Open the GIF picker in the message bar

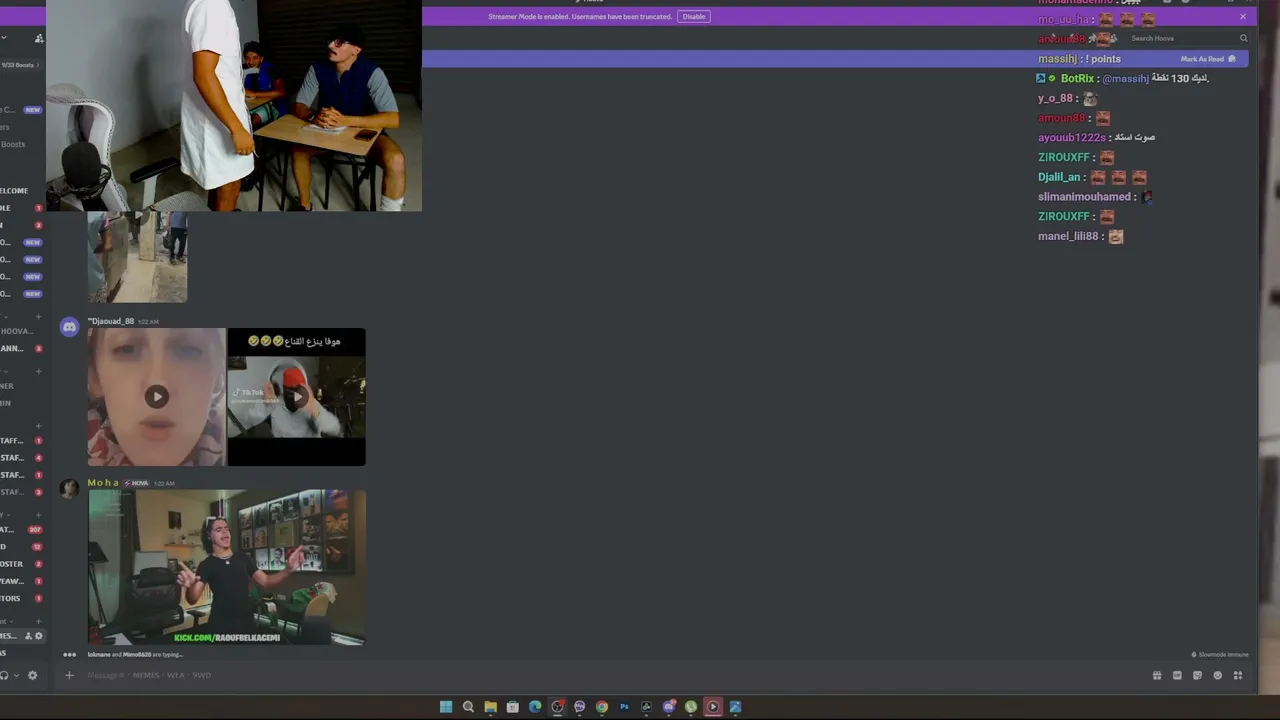click(x=1177, y=675)
